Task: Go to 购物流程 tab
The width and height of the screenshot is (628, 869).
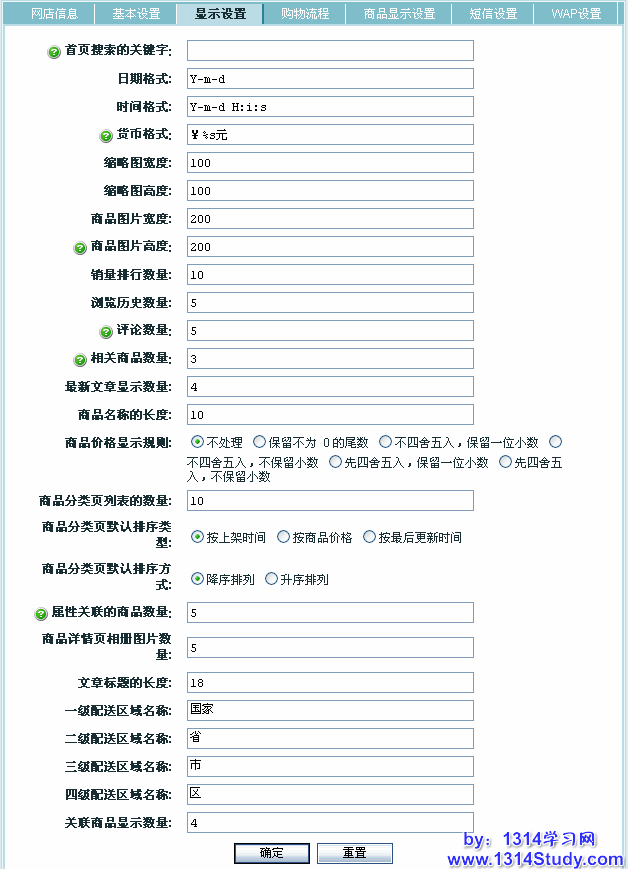Action: (x=305, y=14)
